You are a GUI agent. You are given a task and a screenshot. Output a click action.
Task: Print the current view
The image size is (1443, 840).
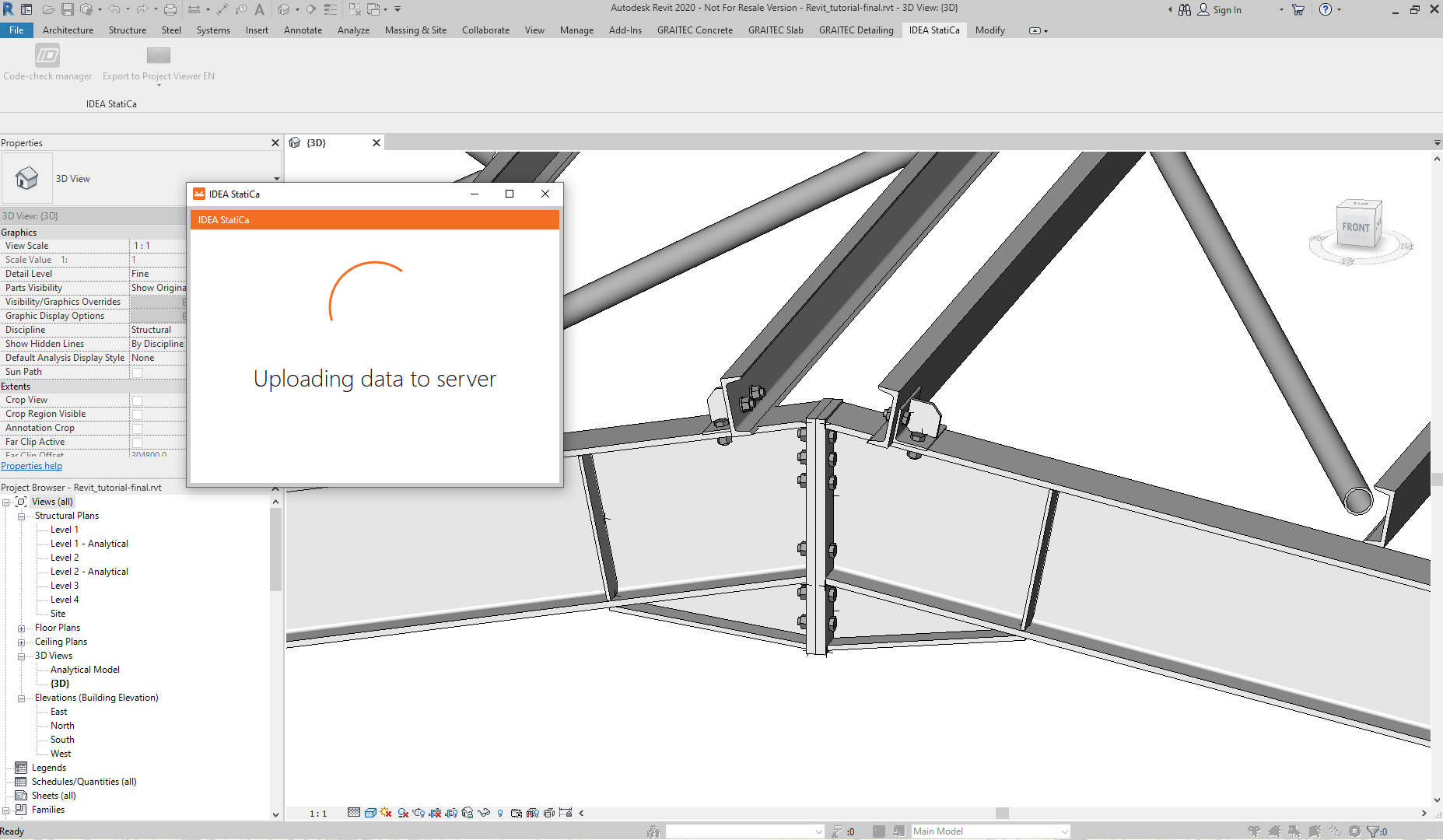point(170,9)
